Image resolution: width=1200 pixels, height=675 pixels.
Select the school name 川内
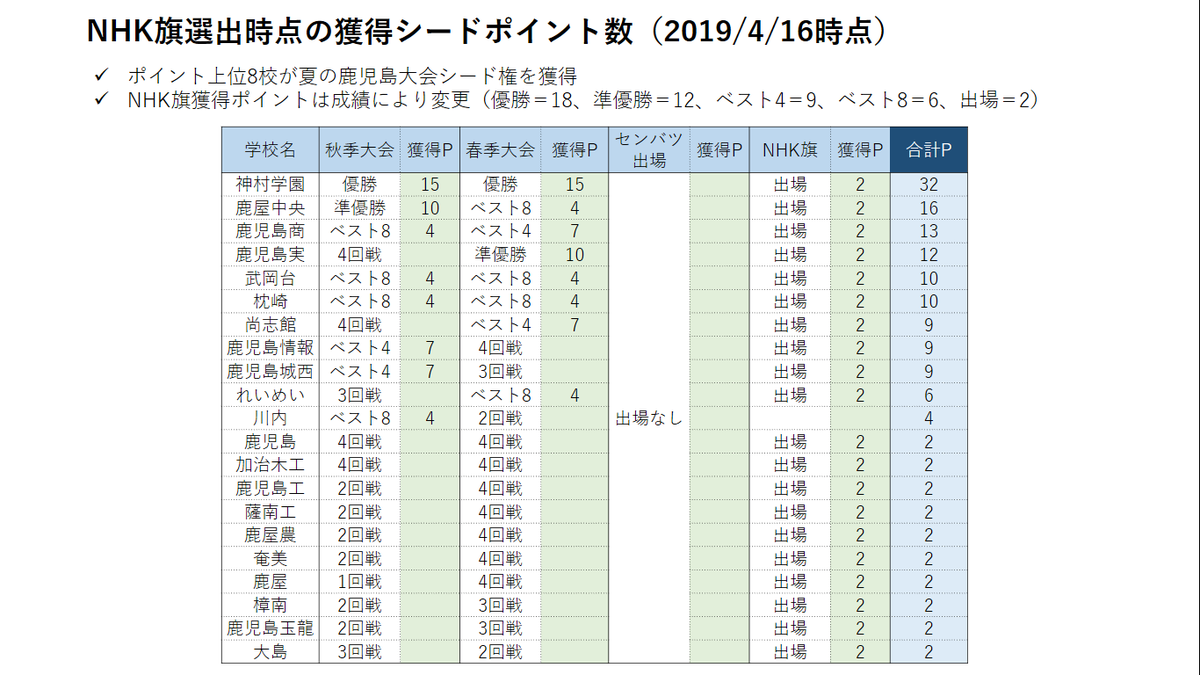tap(270, 418)
